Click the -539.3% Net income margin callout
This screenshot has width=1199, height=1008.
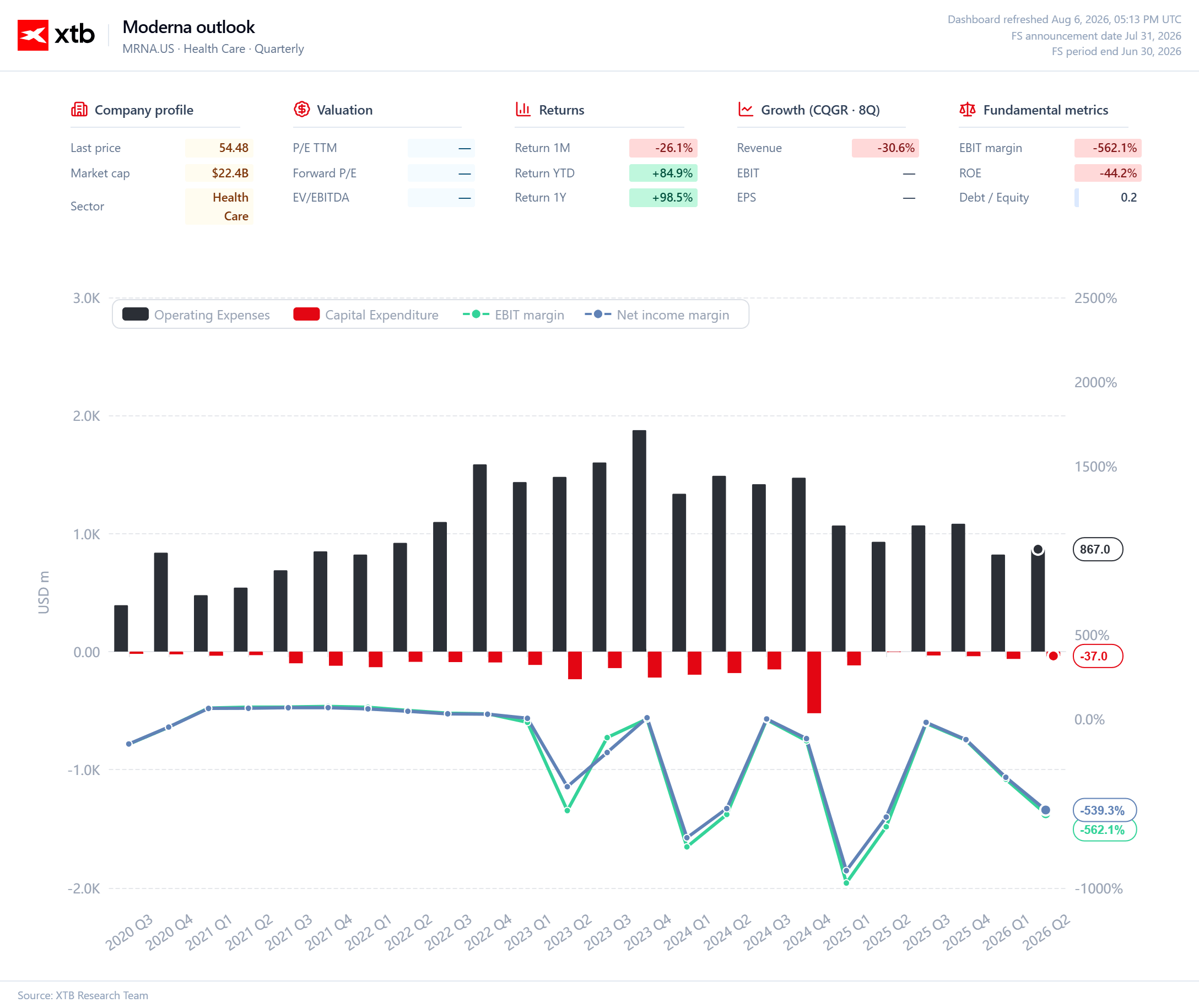(1105, 810)
